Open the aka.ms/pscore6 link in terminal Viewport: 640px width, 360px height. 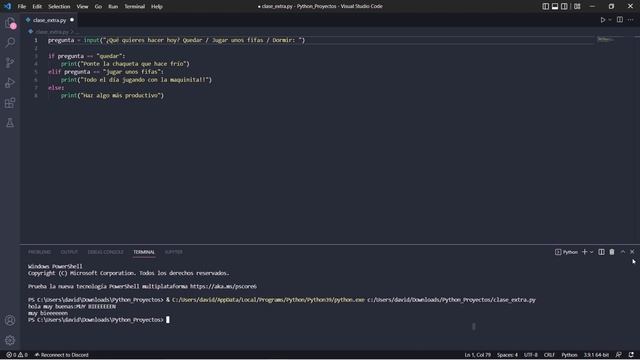click(x=223, y=287)
